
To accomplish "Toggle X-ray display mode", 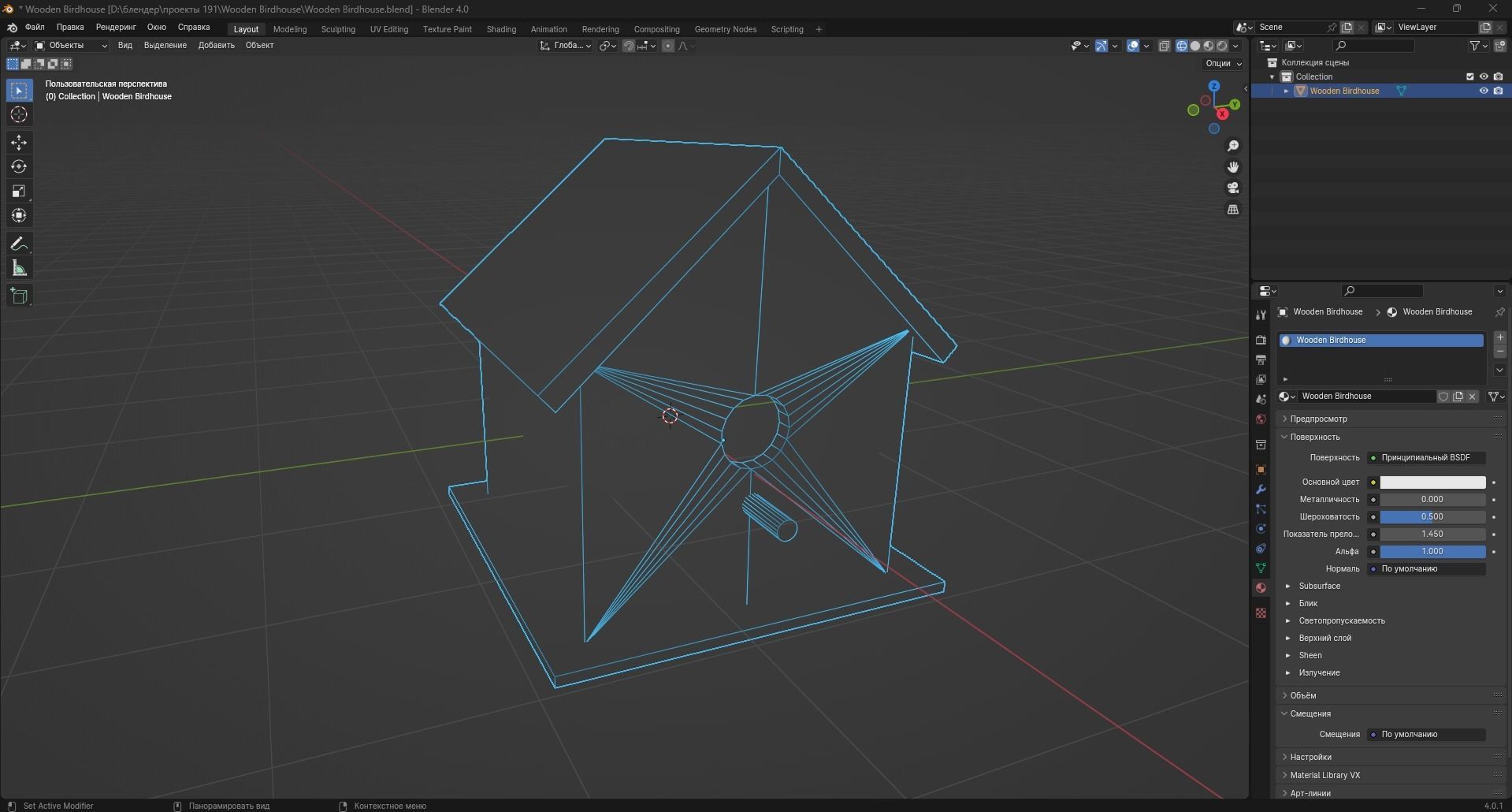I will [1165, 46].
